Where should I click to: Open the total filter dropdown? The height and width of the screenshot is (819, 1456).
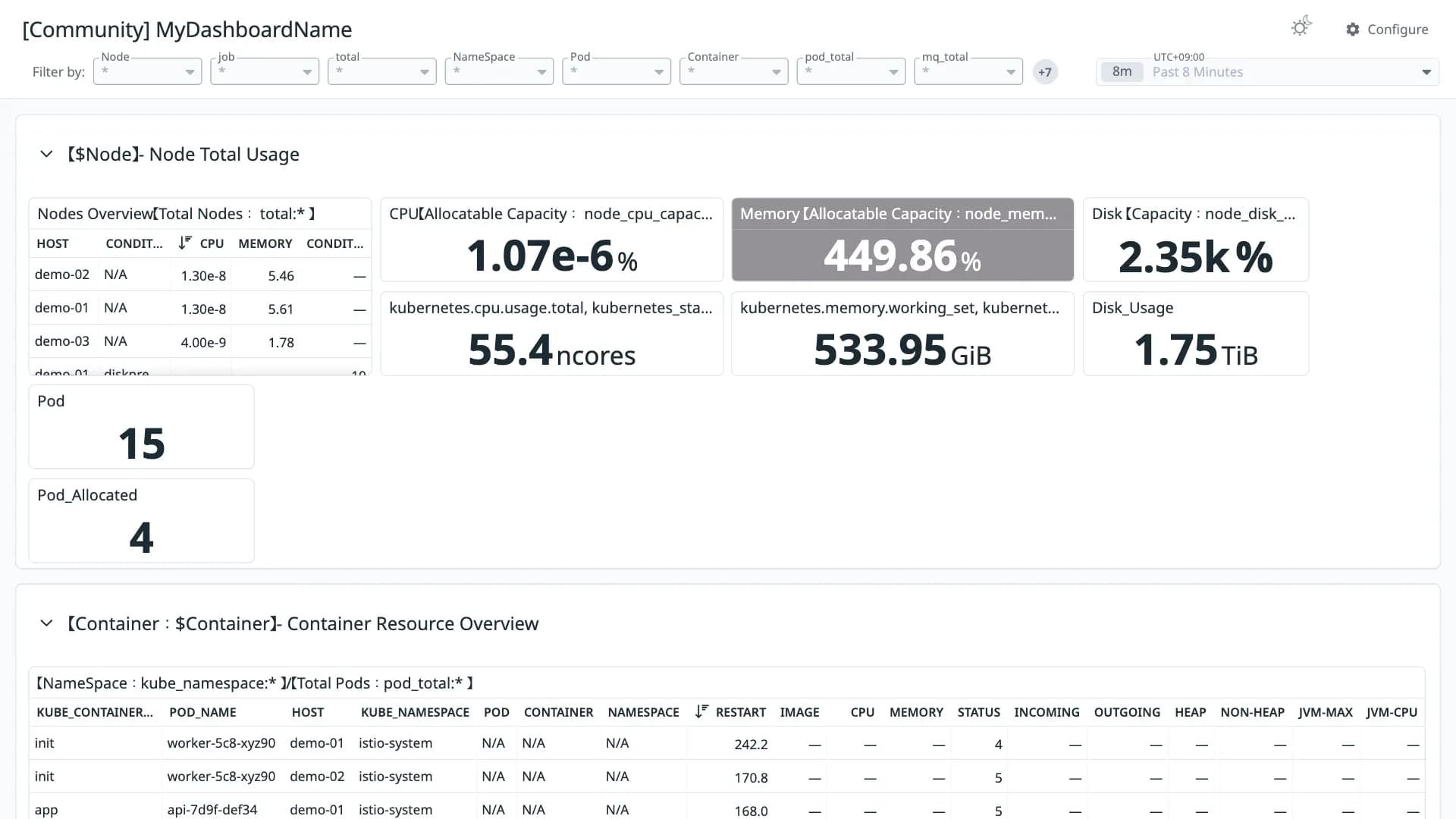point(381,71)
